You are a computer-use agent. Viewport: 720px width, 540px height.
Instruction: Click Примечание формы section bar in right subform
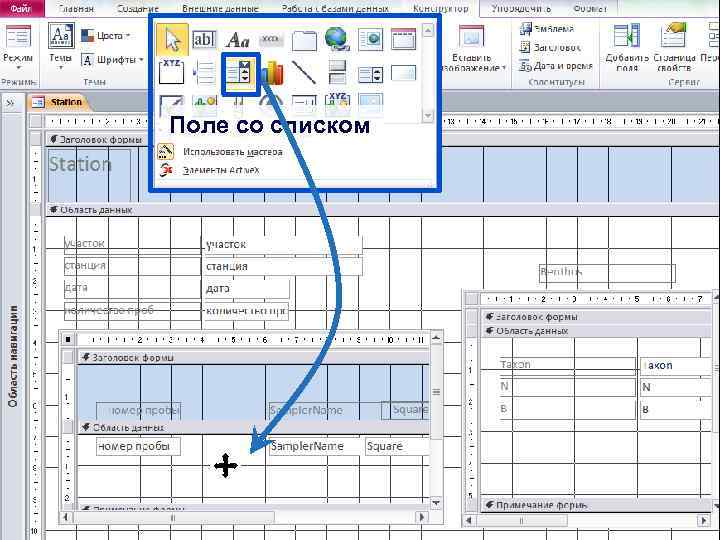595,505
